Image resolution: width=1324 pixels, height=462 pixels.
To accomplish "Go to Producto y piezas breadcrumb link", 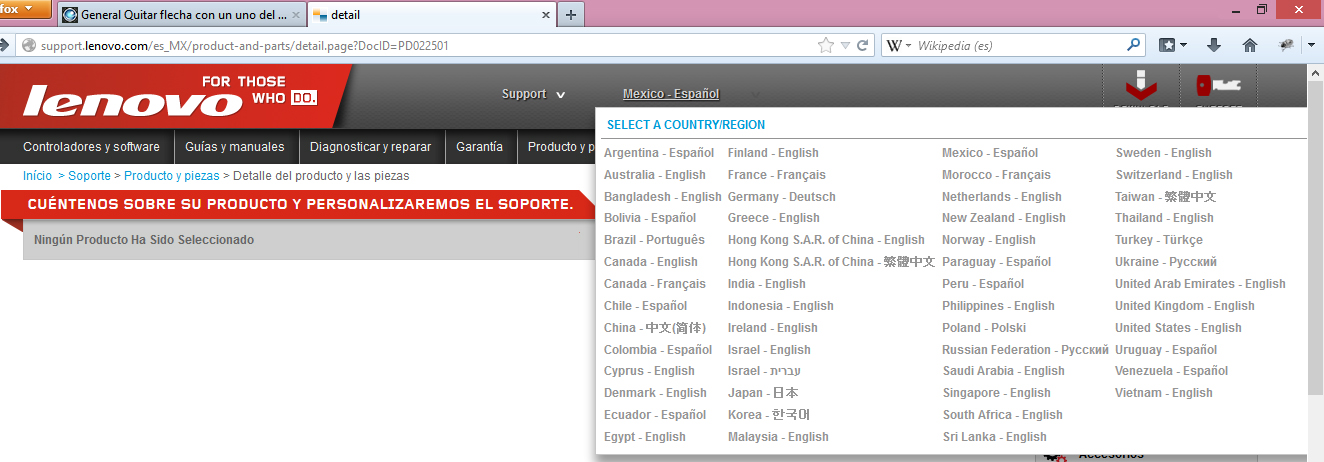I will coord(171,176).
